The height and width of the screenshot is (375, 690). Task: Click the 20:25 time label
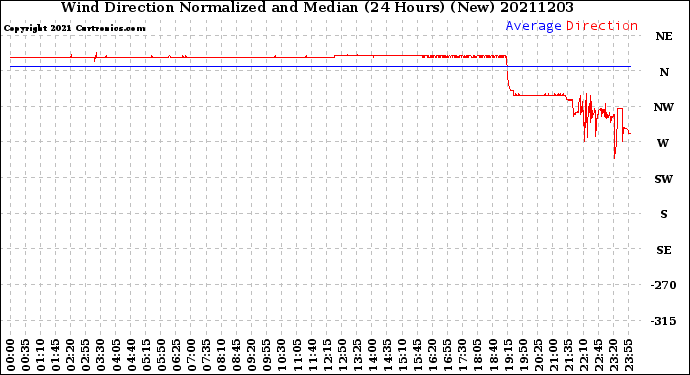coord(538,355)
